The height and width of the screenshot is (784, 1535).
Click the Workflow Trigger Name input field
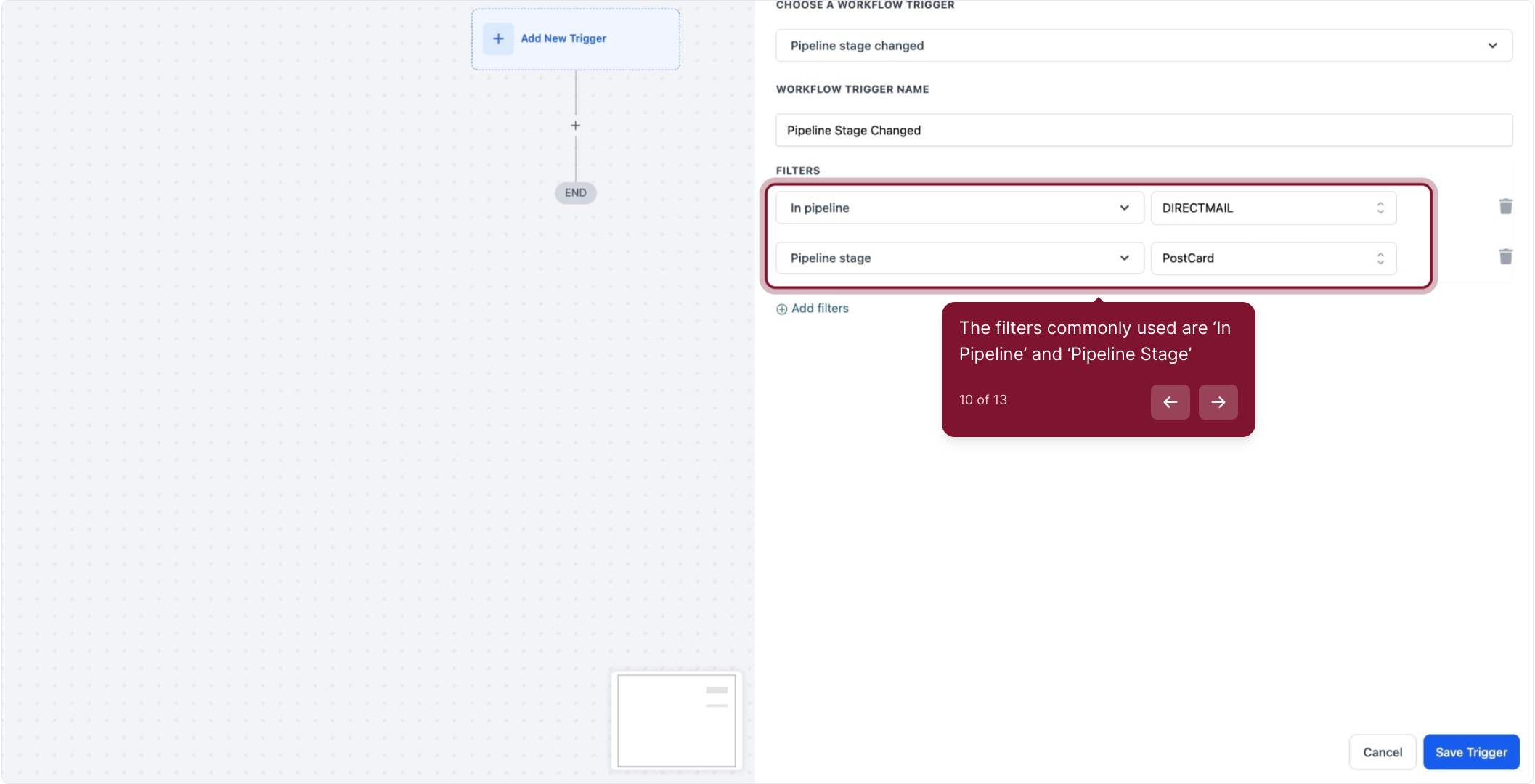pos(1143,131)
